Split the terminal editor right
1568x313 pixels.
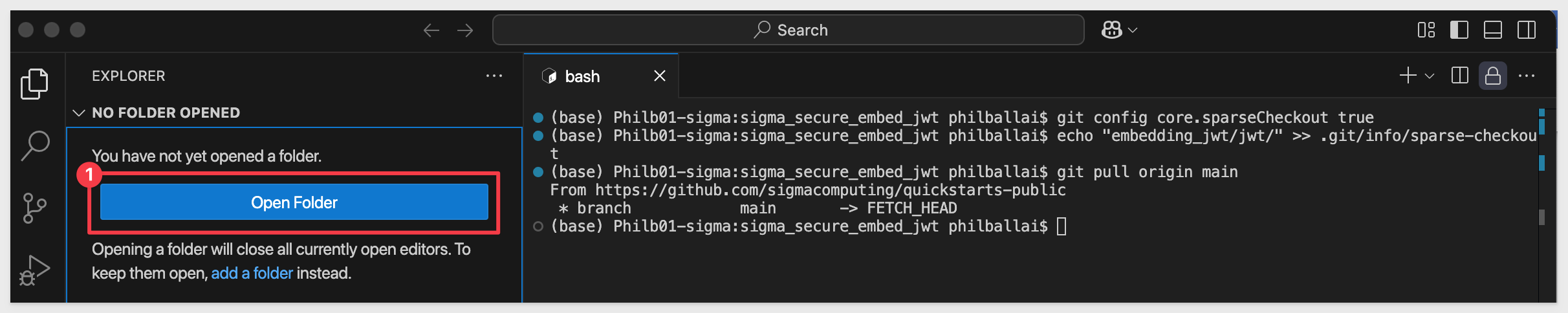(1459, 76)
